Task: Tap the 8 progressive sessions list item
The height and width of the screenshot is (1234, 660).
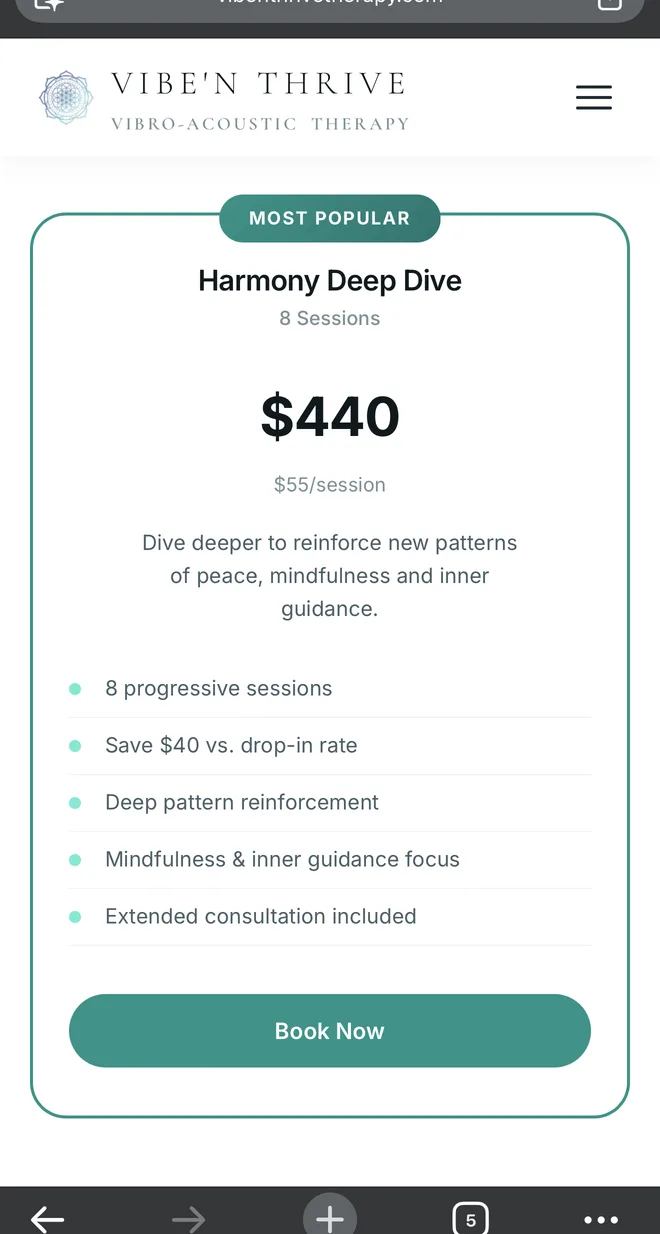Action: point(218,688)
